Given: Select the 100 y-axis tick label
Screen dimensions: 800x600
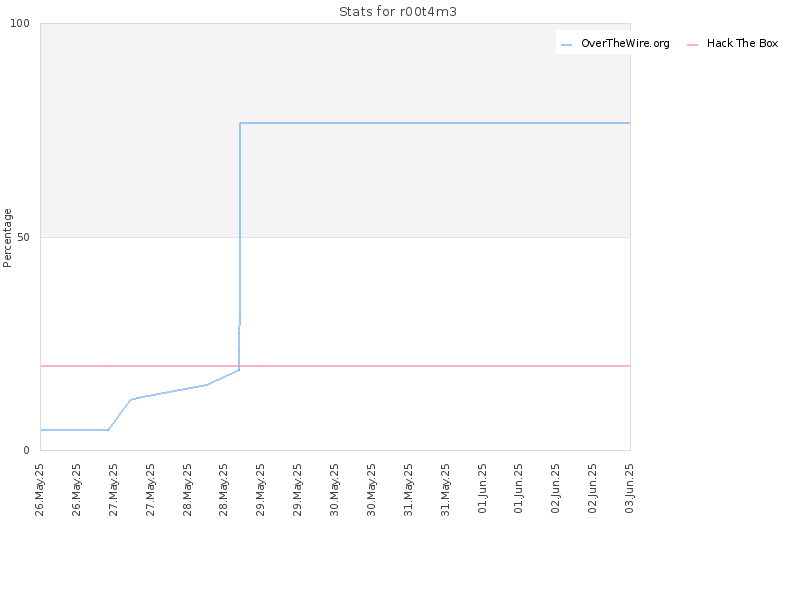Looking at the screenshot, I should (x=20, y=23).
